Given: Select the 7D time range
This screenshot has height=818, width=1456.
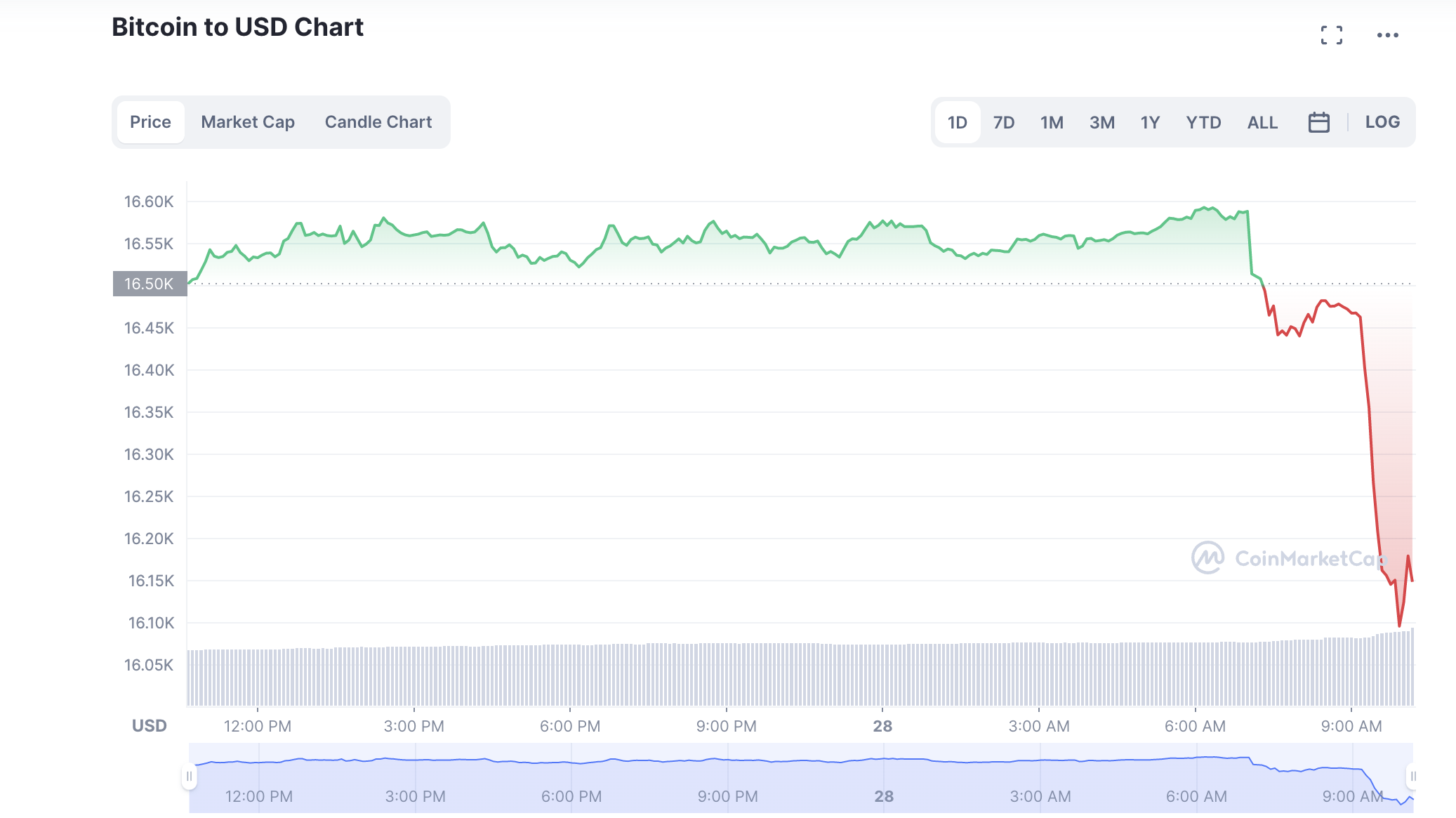Looking at the screenshot, I should [x=1003, y=123].
